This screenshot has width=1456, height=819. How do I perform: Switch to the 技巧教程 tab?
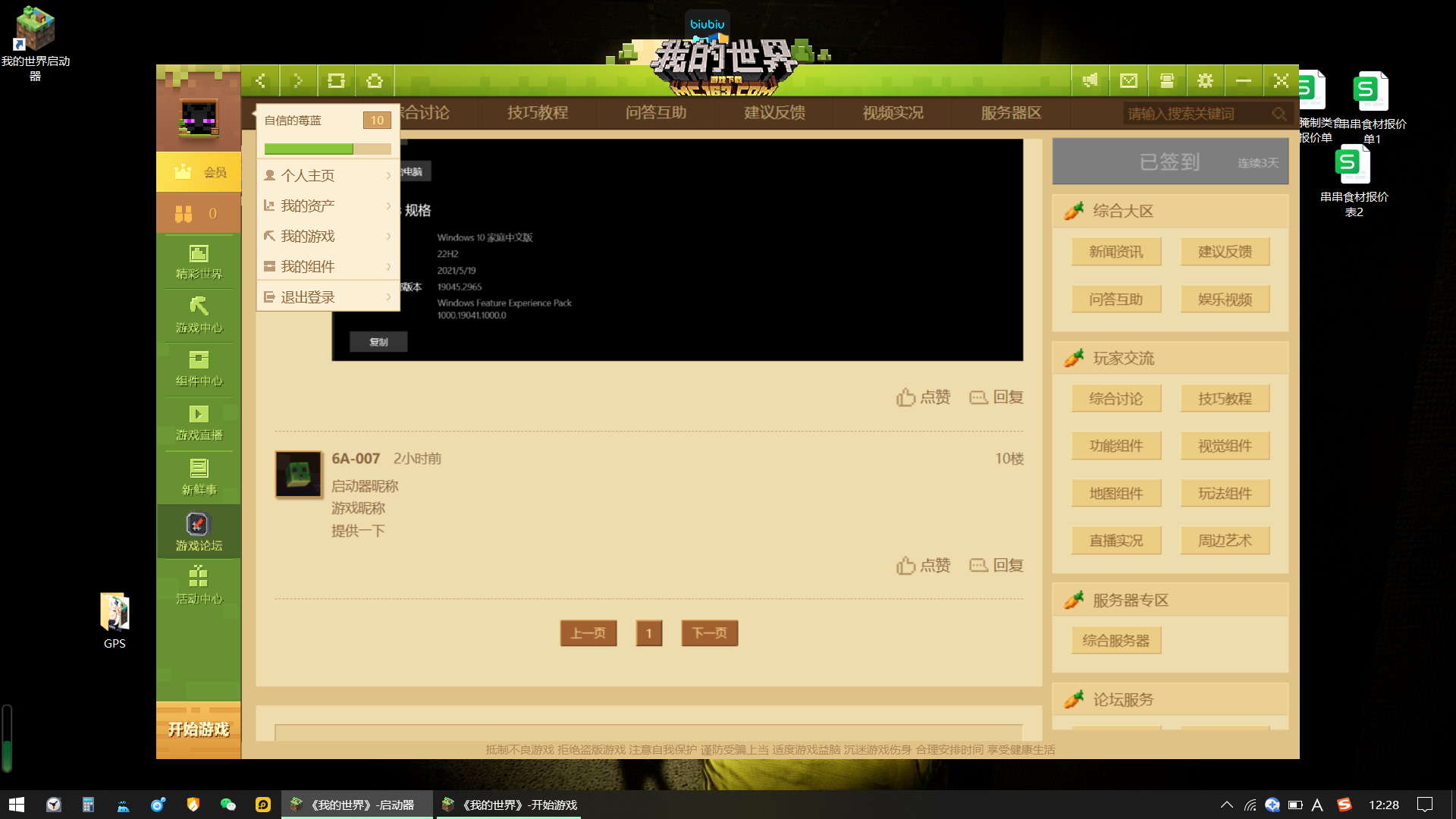click(538, 113)
